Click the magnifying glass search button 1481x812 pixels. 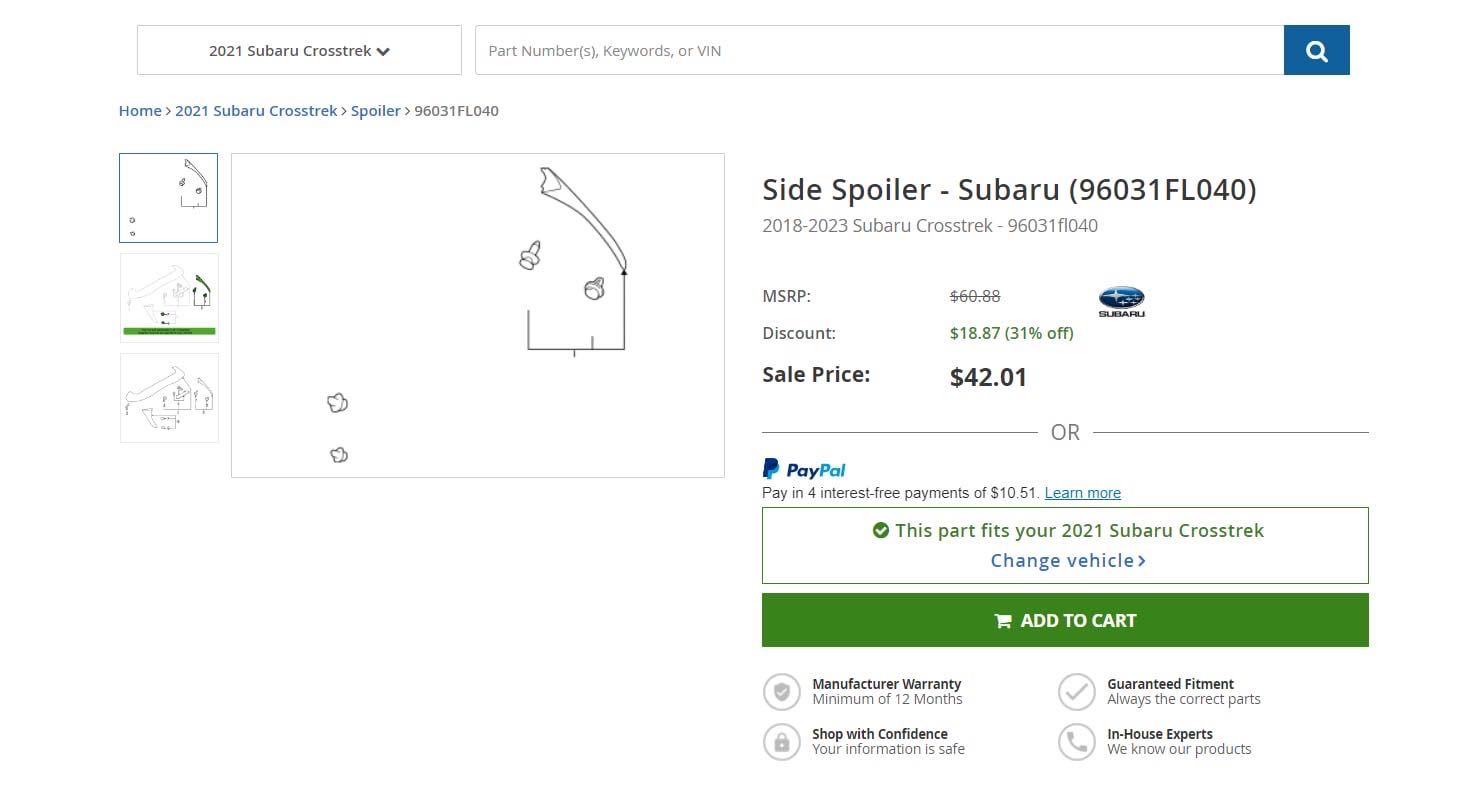click(1316, 51)
